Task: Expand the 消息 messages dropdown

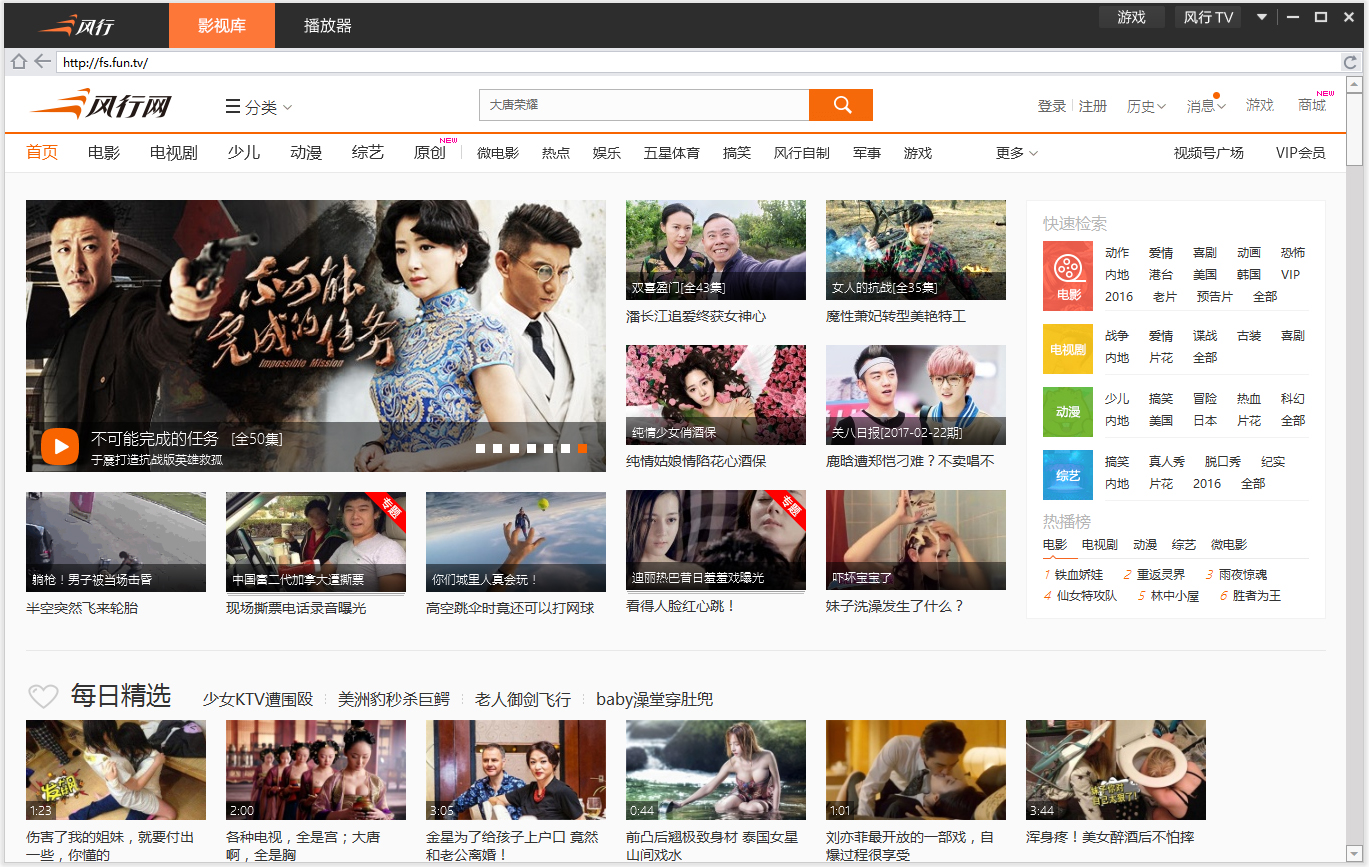Action: point(1206,106)
